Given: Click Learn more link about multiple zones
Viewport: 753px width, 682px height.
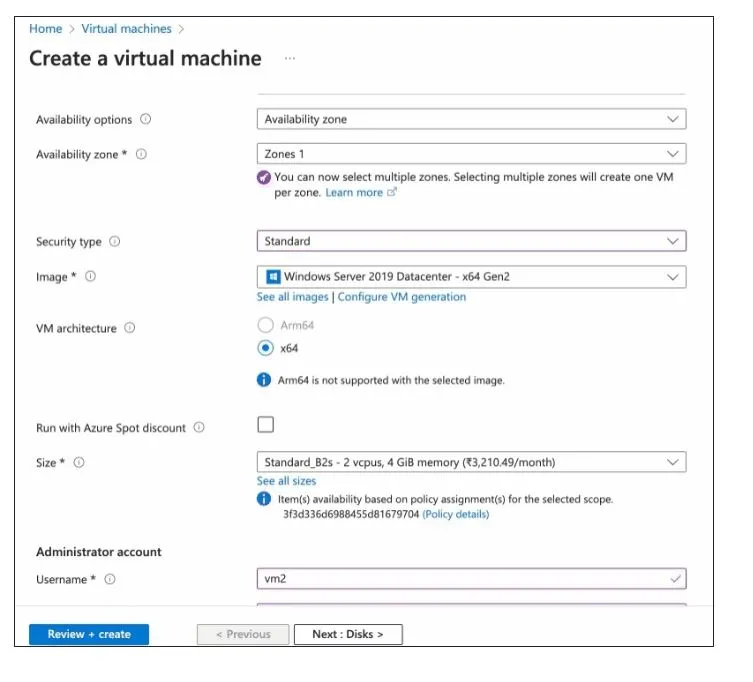Looking at the screenshot, I should (x=354, y=193).
